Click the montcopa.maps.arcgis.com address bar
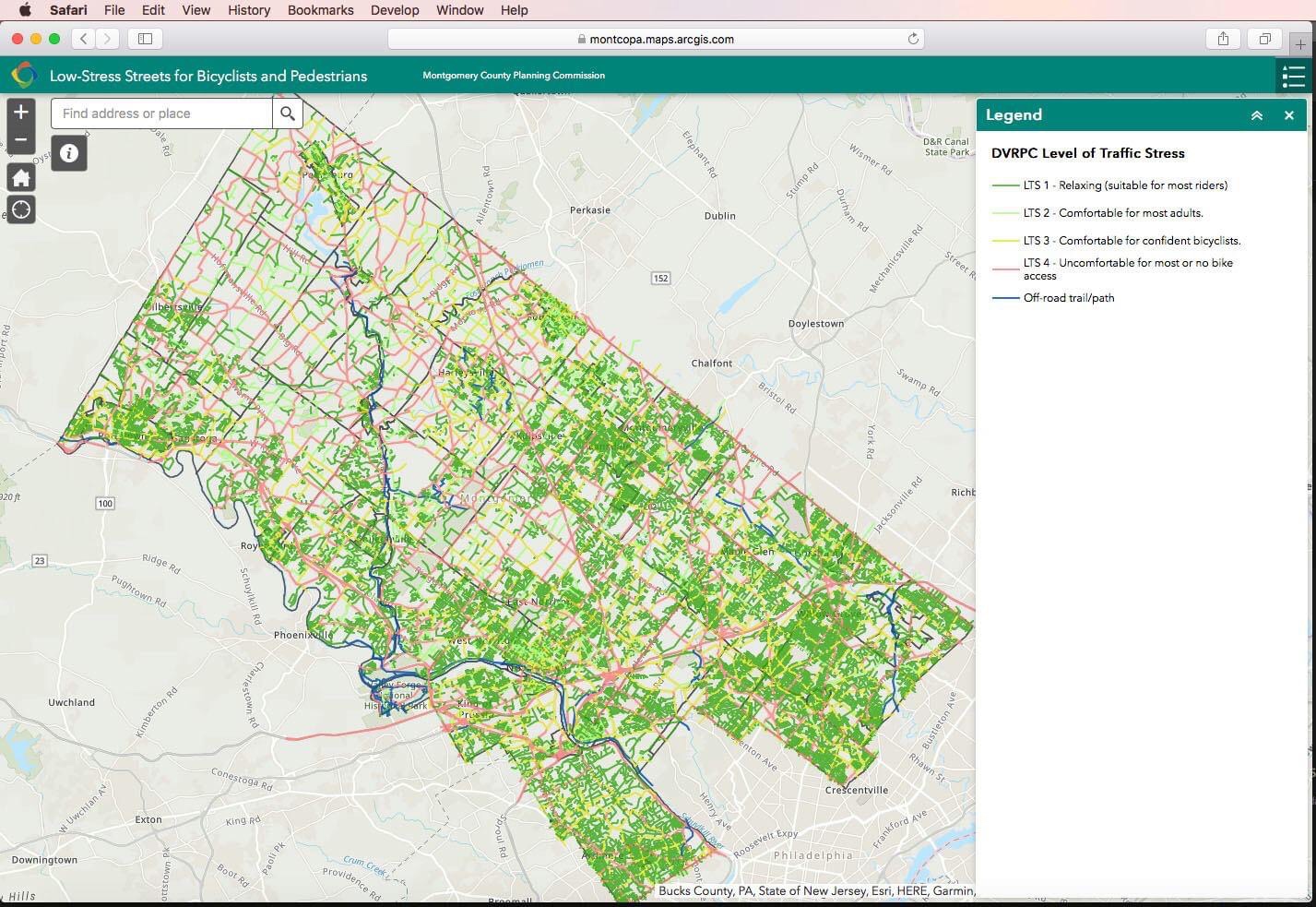The width and height of the screenshot is (1316, 907). (656, 39)
